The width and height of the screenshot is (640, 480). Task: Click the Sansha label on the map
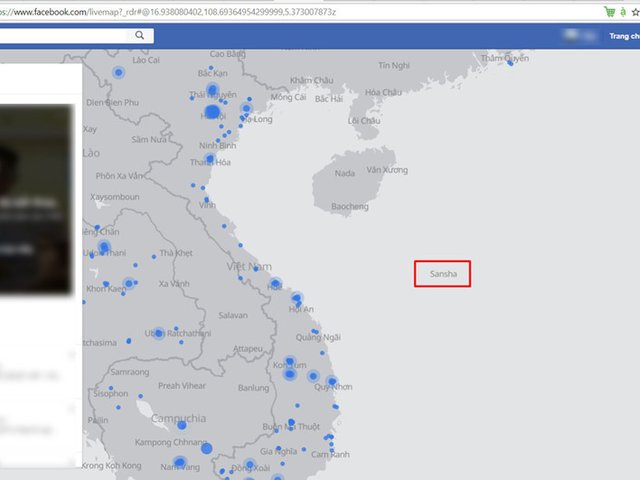click(x=442, y=273)
